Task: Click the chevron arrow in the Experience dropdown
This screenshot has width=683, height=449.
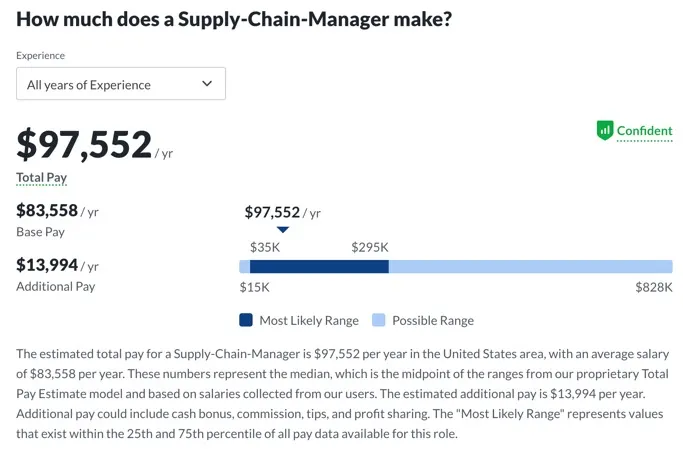Action: click(207, 84)
